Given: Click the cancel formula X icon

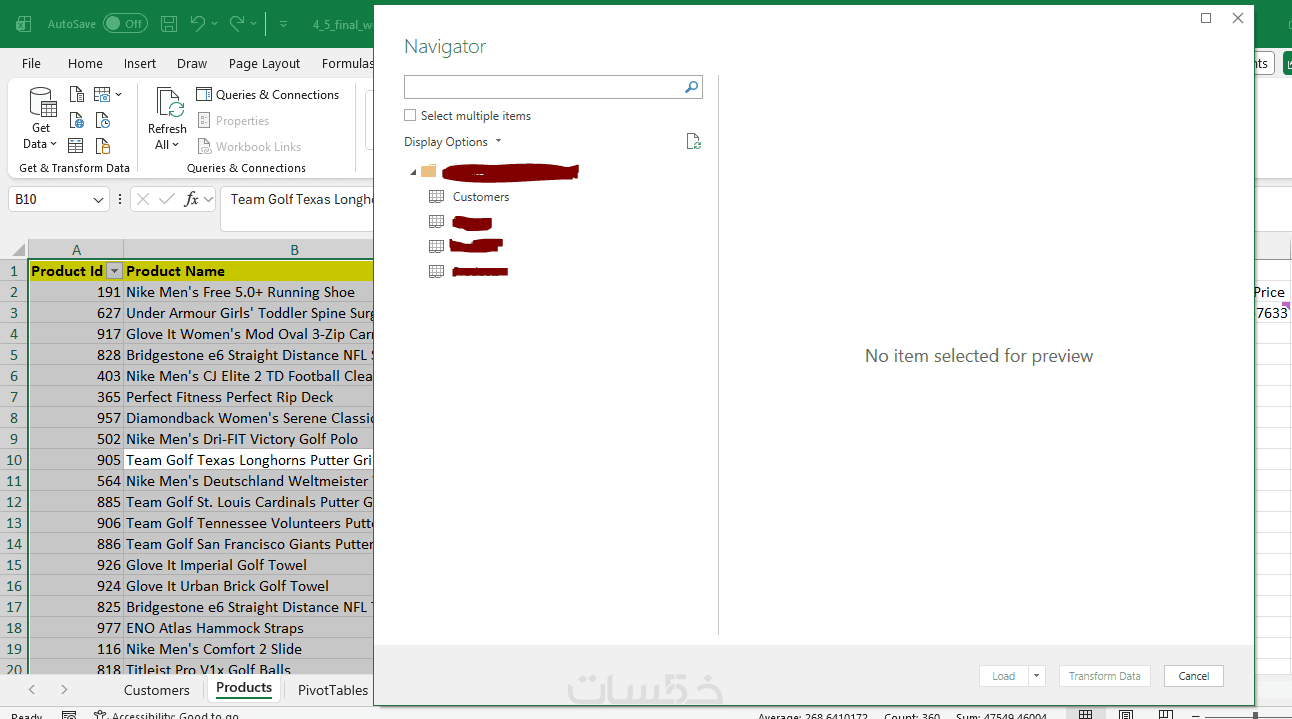Looking at the screenshot, I should [x=143, y=199].
